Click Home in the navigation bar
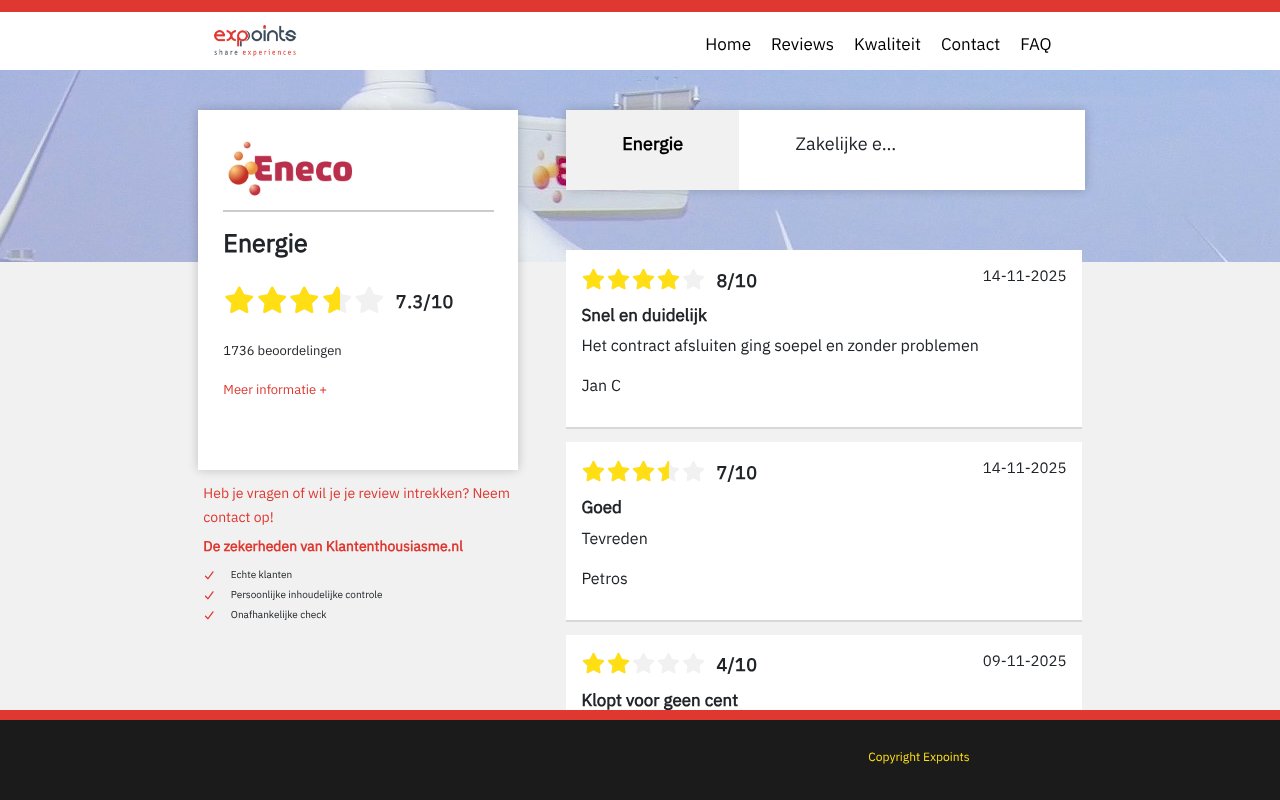This screenshot has height=800, width=1280. 727,44
